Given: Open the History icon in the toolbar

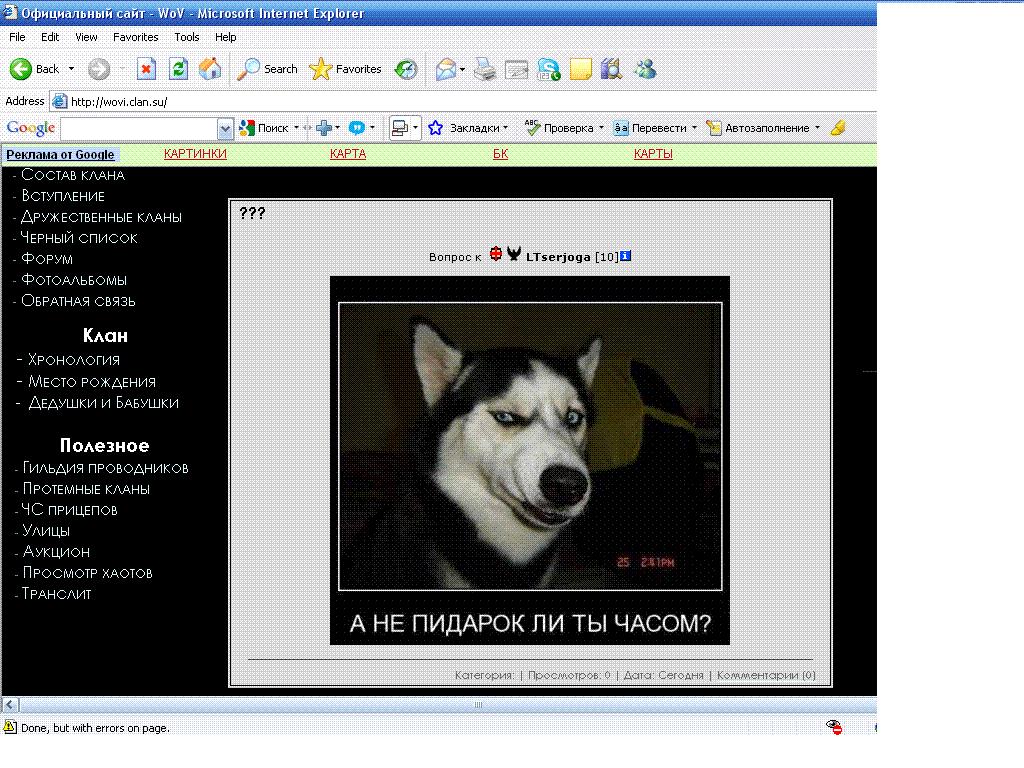Looking at the screenshot, I should tap(406, 69).
